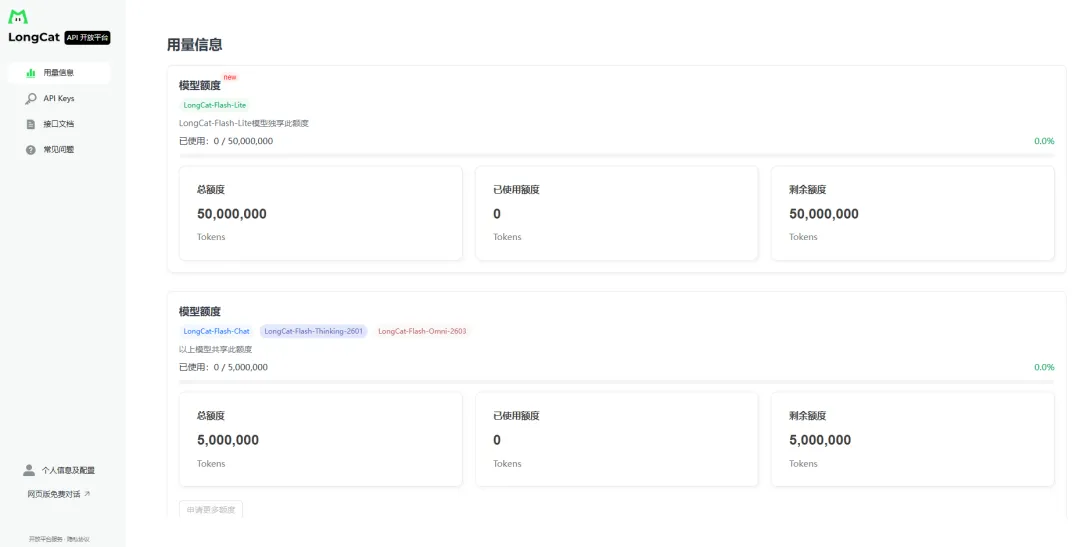Click the 申请更多额度 button
Screen dimensions: 1080x547
point(211,509)
